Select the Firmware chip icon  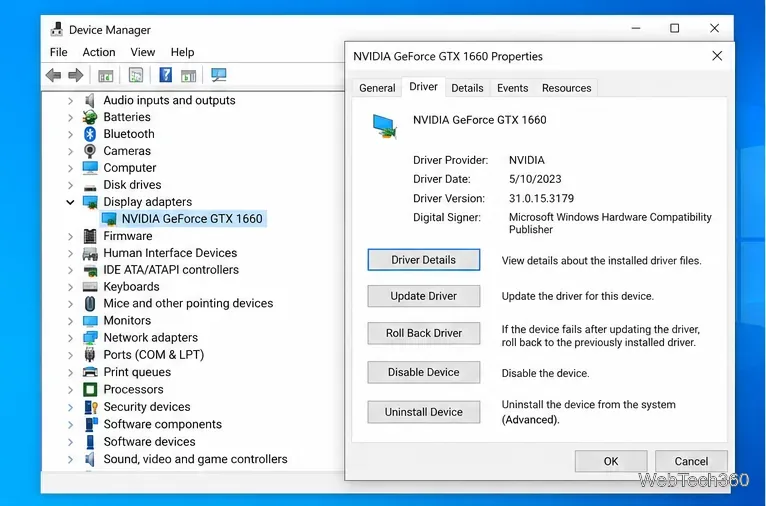90,236
